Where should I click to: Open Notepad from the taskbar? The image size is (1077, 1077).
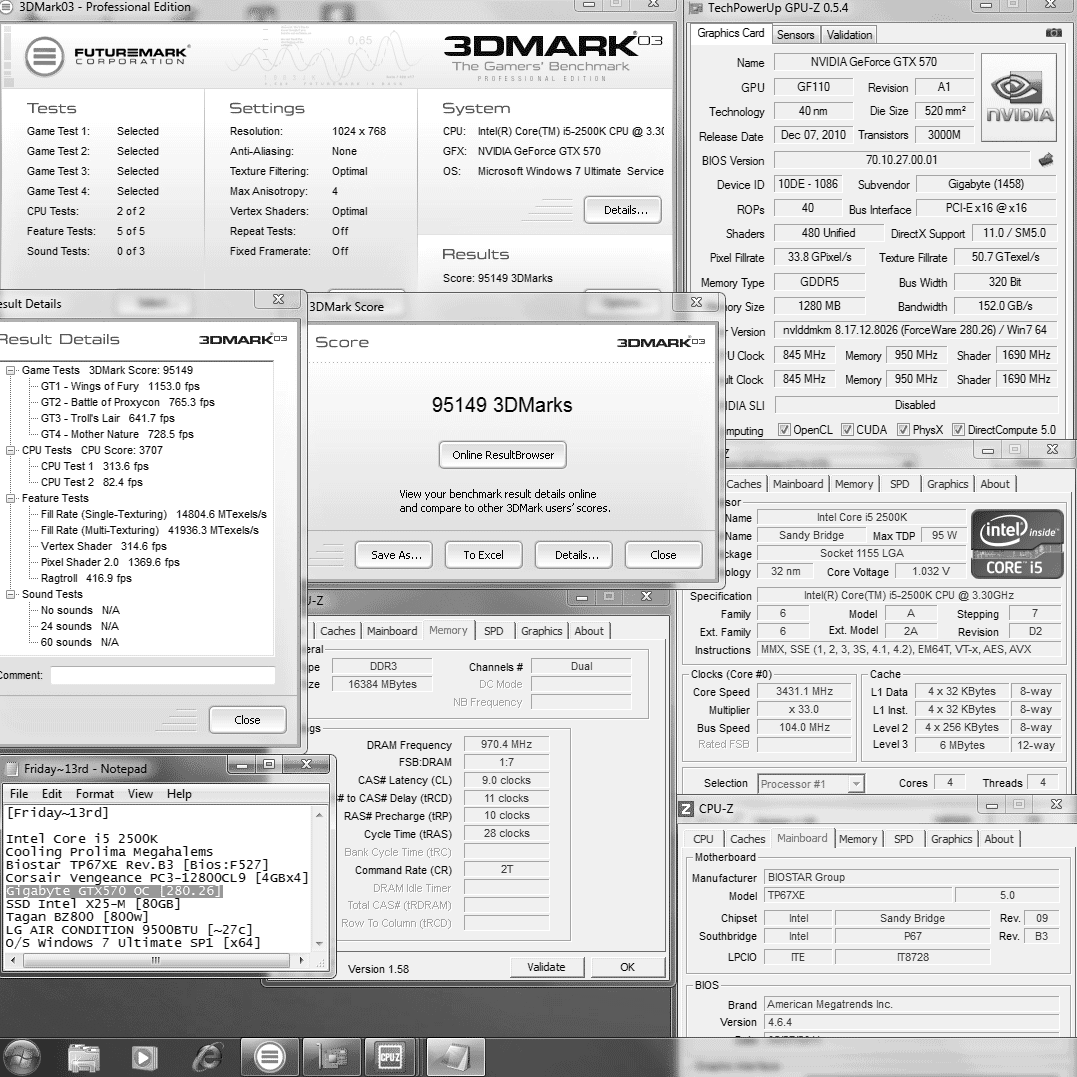pos(455,1056)
